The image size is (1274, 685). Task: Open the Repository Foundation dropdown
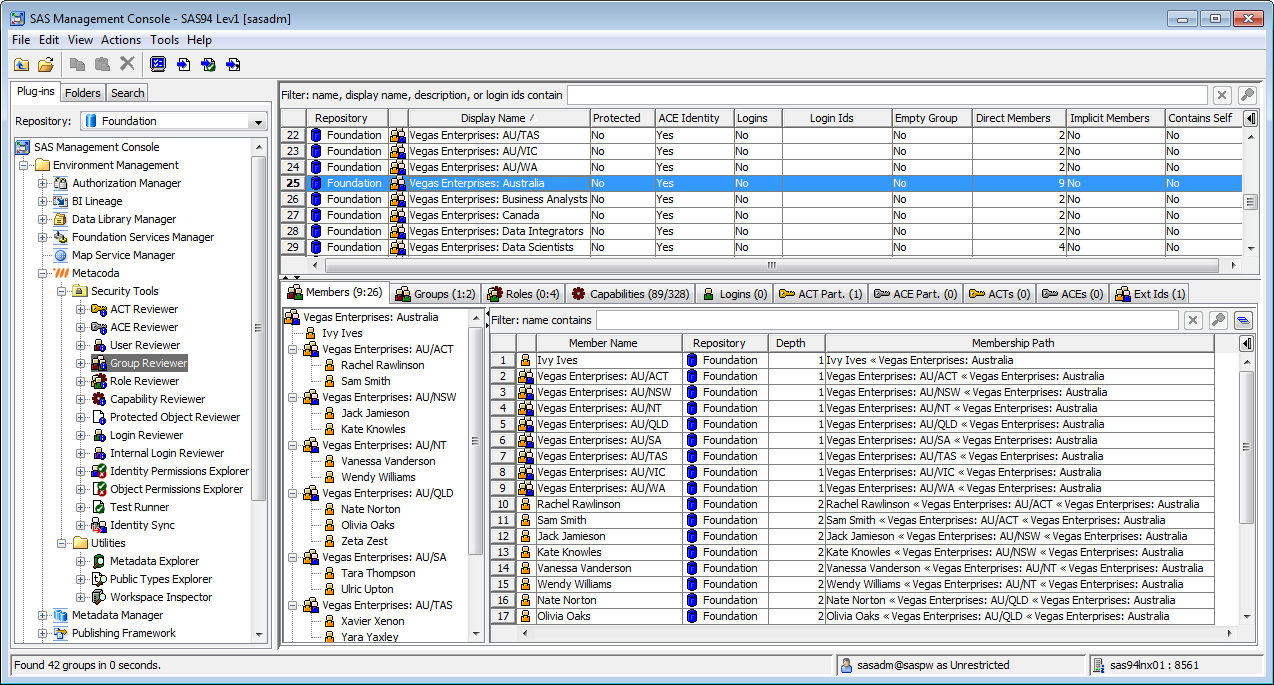click(258, 121)
